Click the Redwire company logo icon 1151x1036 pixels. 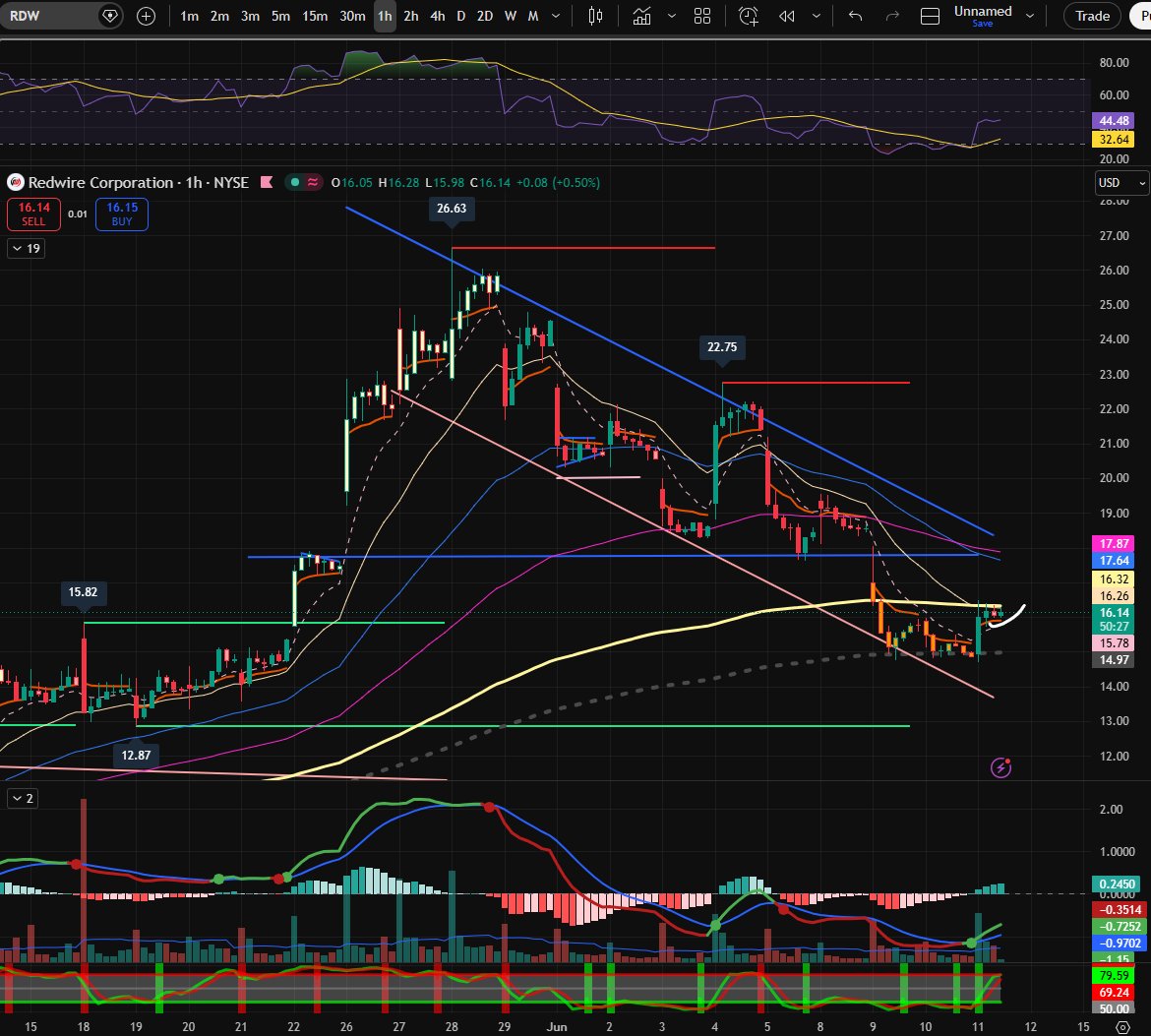click(15, 182)
